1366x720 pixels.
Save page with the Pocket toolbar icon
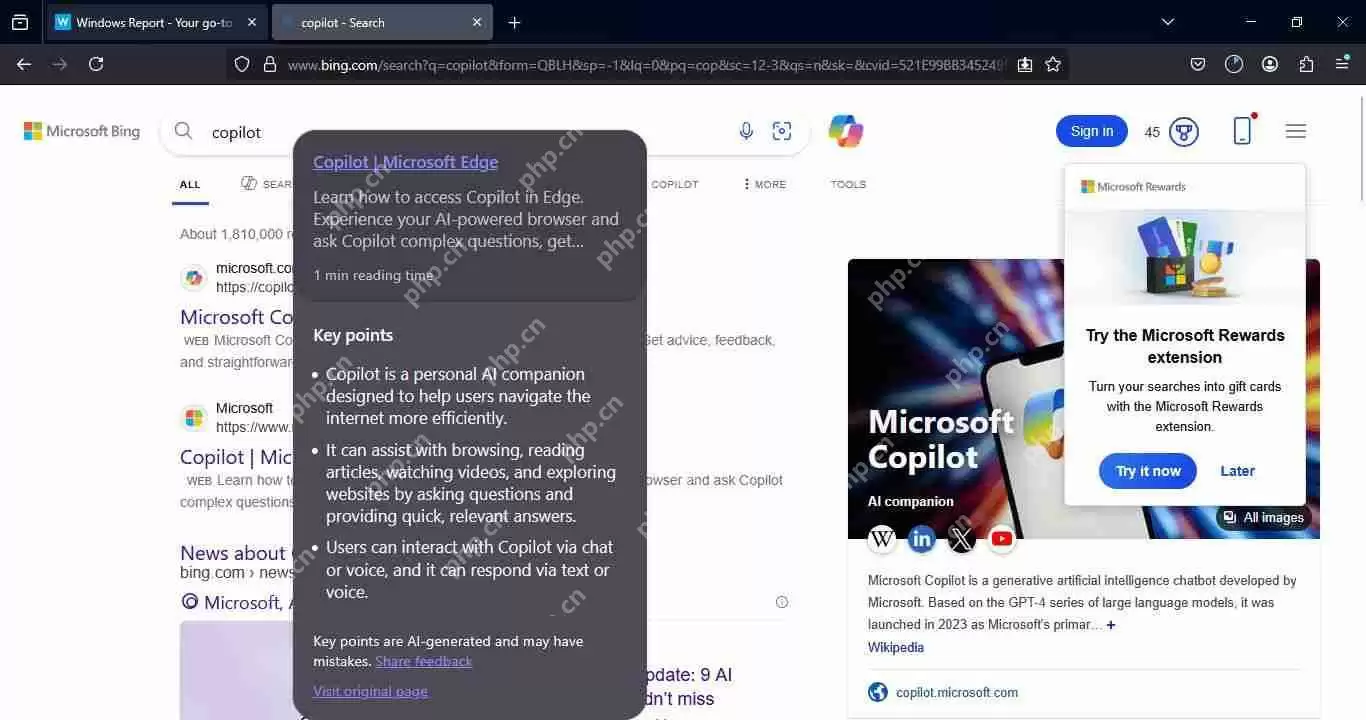(1197, 64)
